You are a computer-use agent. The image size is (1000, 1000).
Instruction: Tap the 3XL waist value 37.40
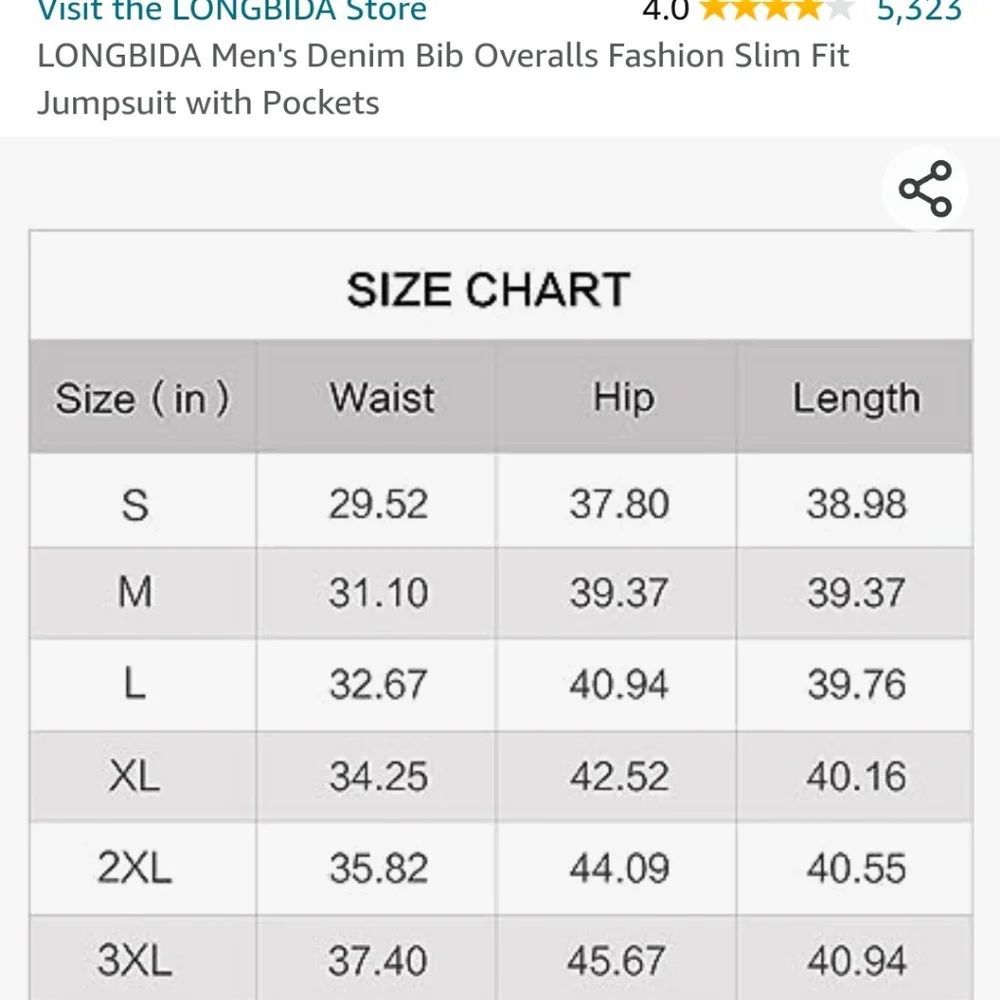pyautogui.click(x=375, y=960)
